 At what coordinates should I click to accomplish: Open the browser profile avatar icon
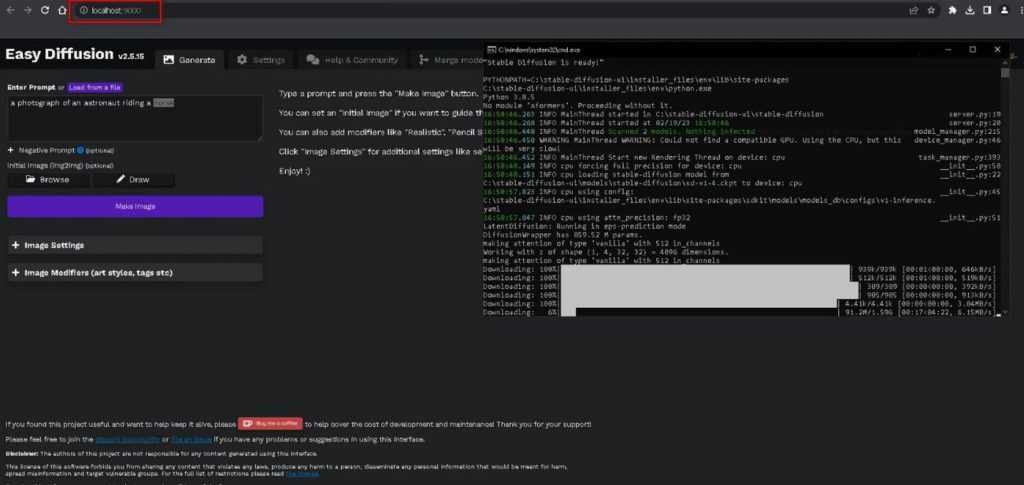click(1003, 10)
